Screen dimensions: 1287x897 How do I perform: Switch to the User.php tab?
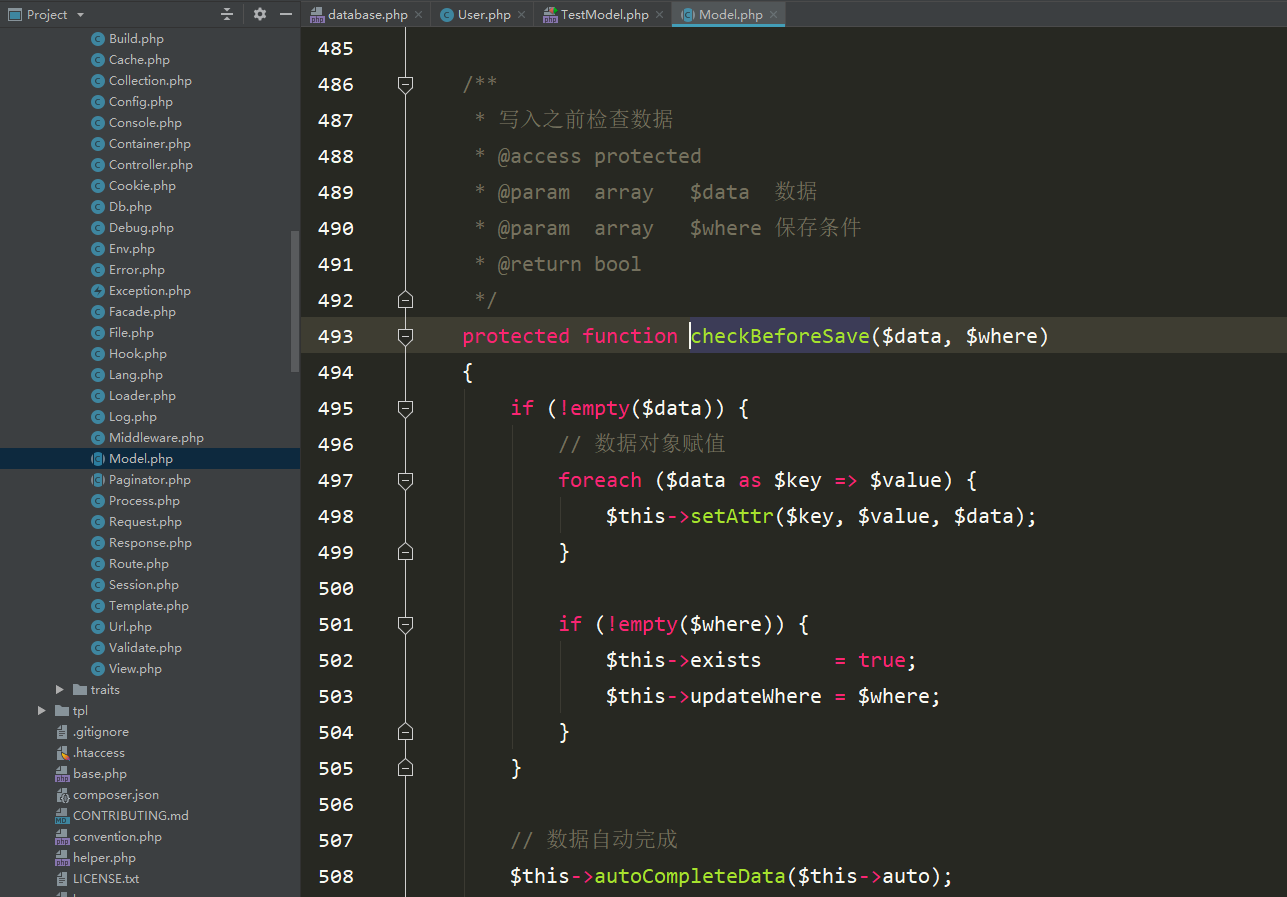[484, 14]
